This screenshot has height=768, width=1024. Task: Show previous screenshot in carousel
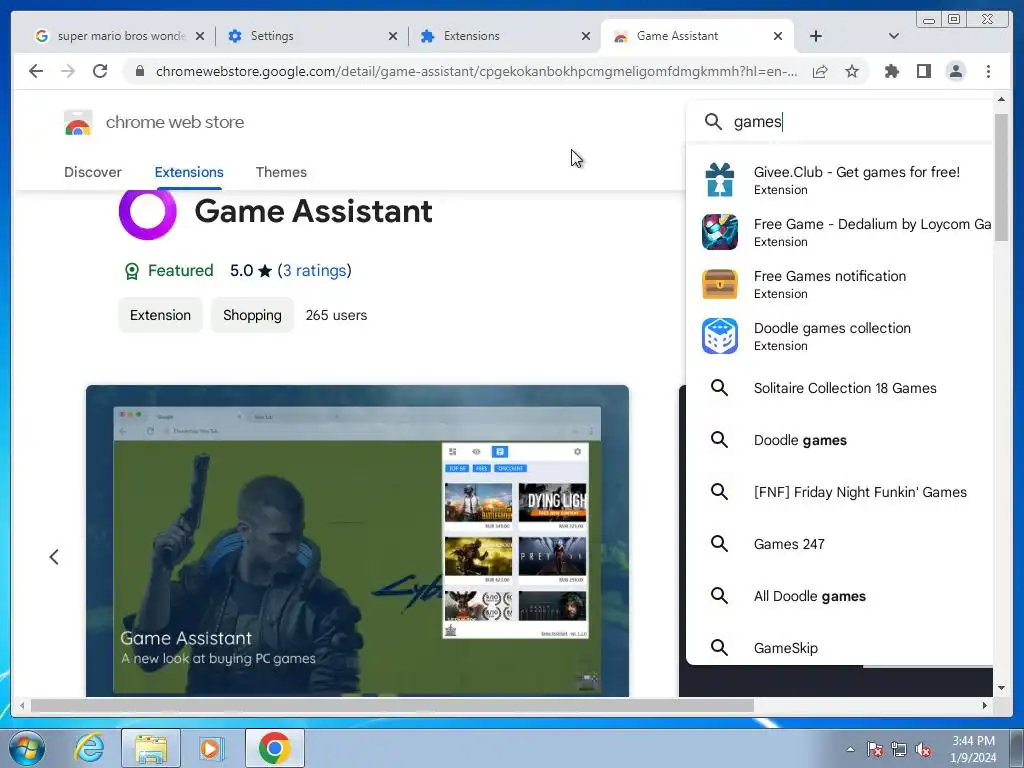tap(54, 557)
